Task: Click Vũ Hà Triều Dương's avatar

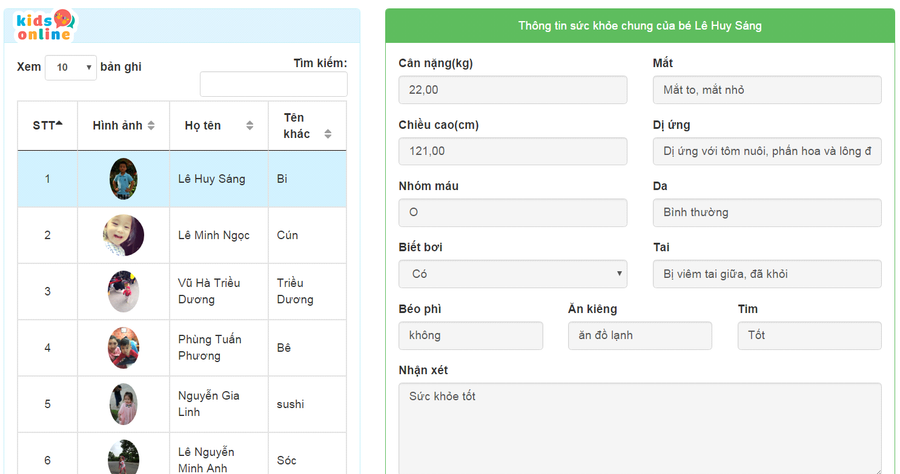Action: [x=123, y=291]
